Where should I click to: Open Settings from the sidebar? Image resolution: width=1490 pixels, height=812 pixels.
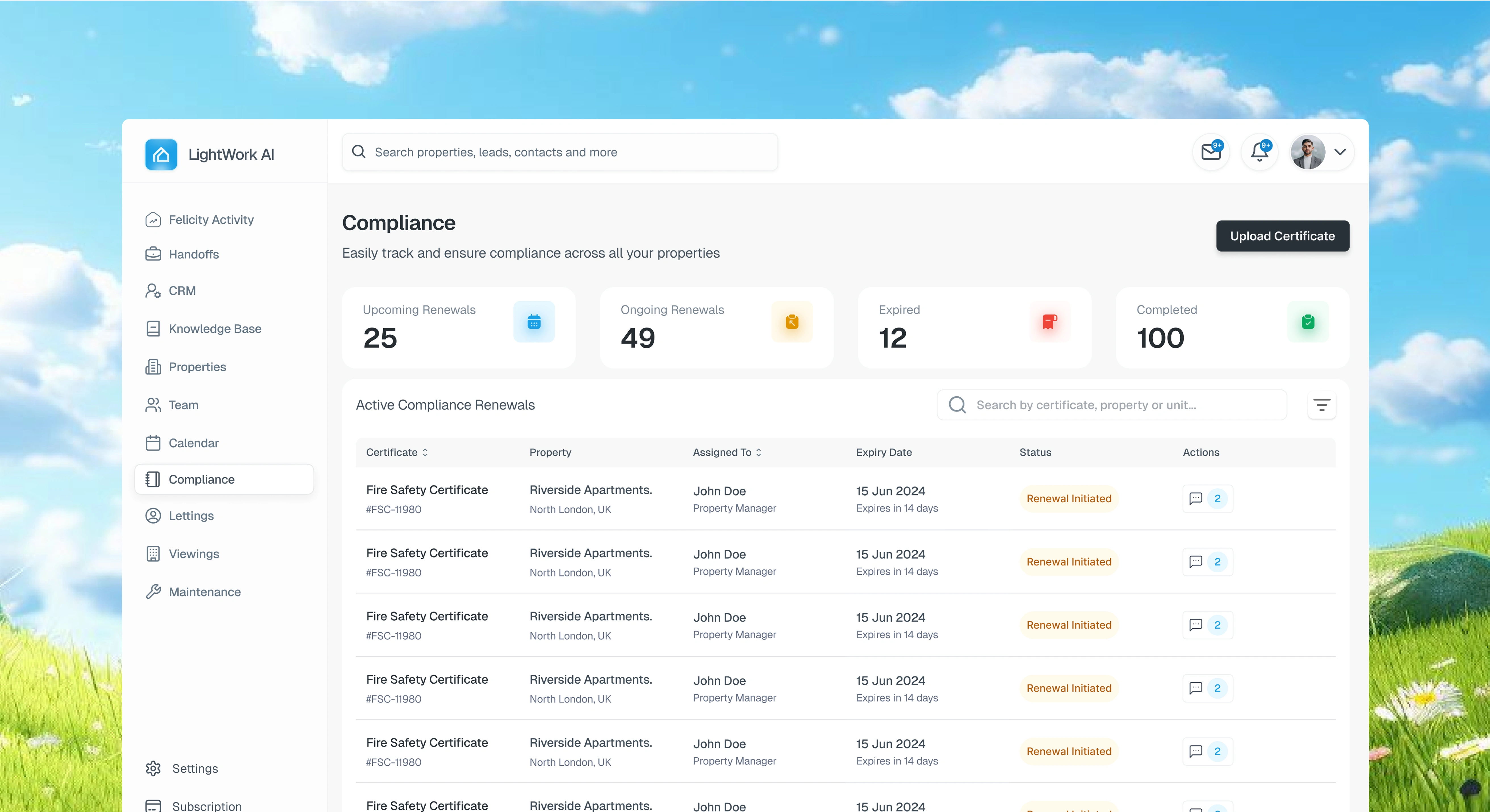click(x=195, y=768)
